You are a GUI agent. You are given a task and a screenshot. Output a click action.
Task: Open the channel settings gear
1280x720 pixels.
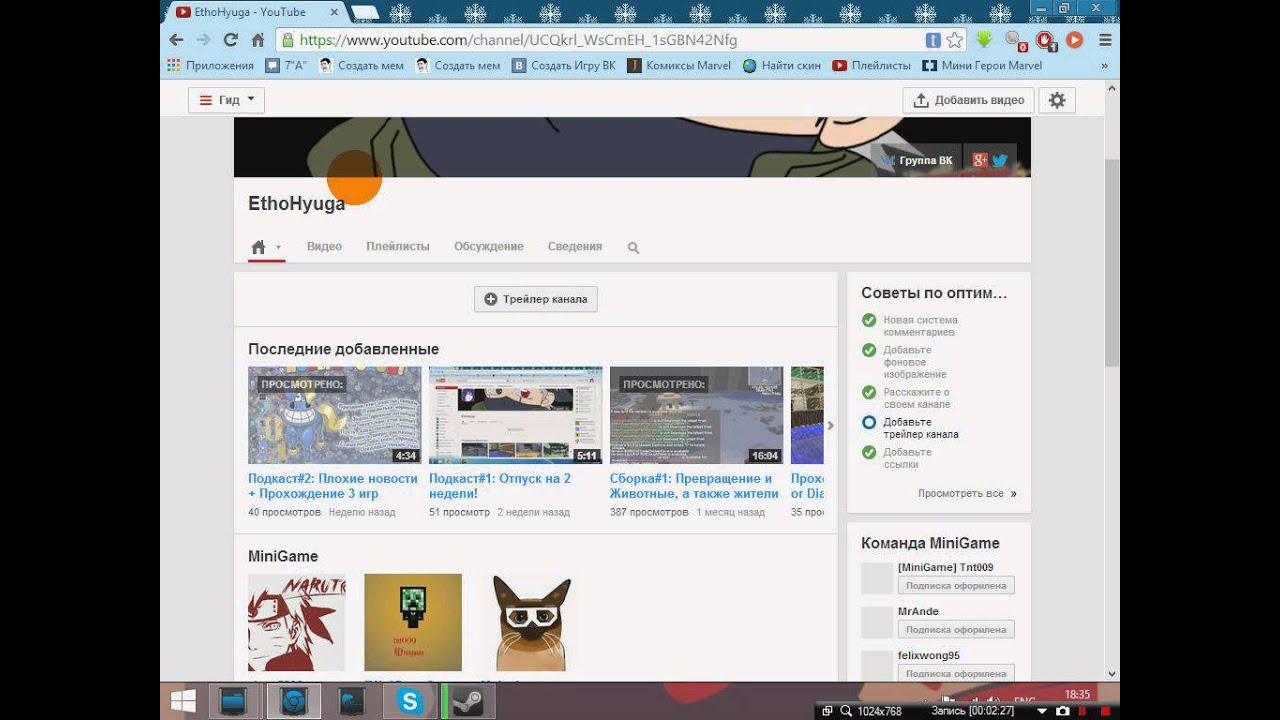1057,100
